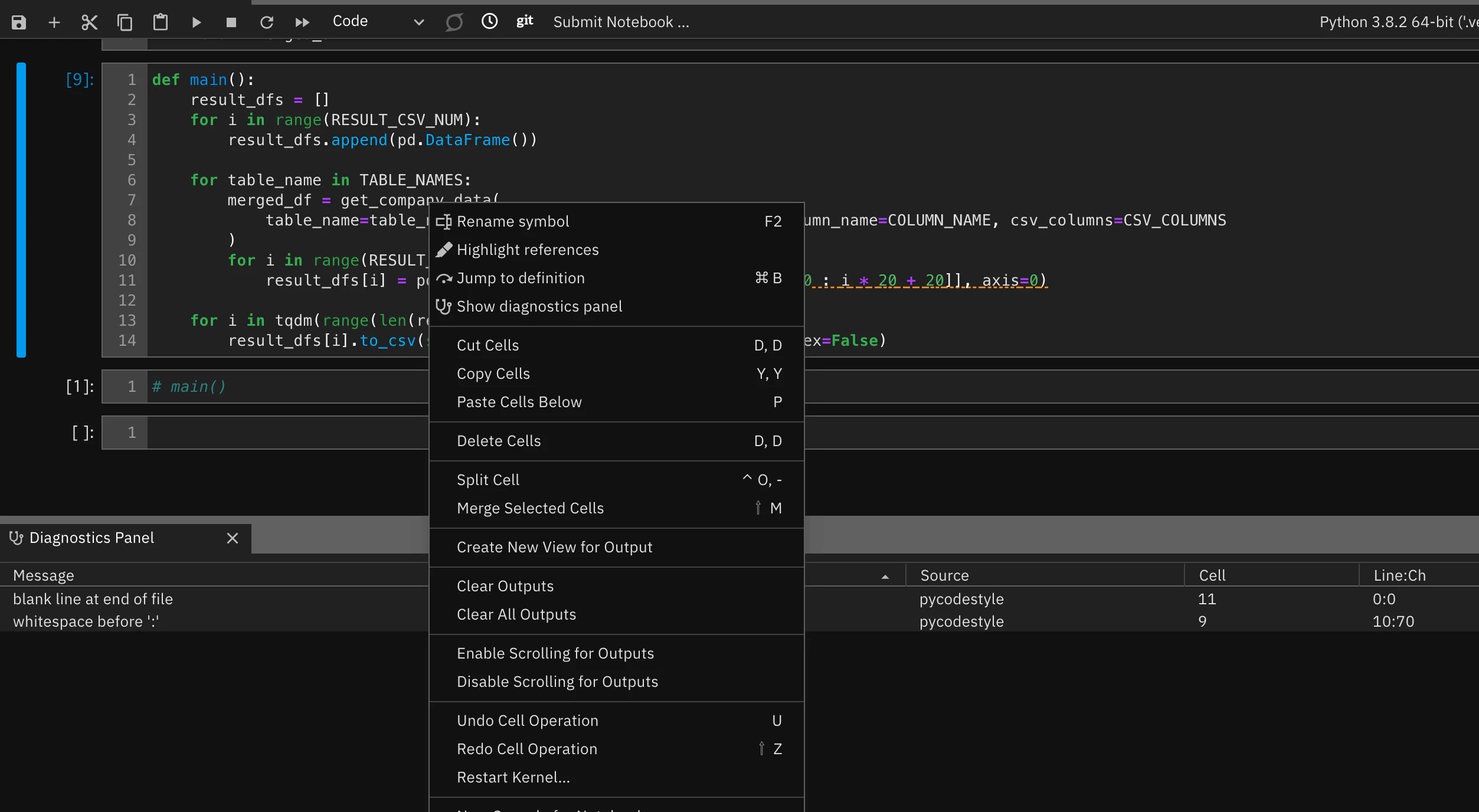The height and width of the screenshot is (812, 1479).
Task: Select Undo Cell Operation
Action: tap(617, 721)
